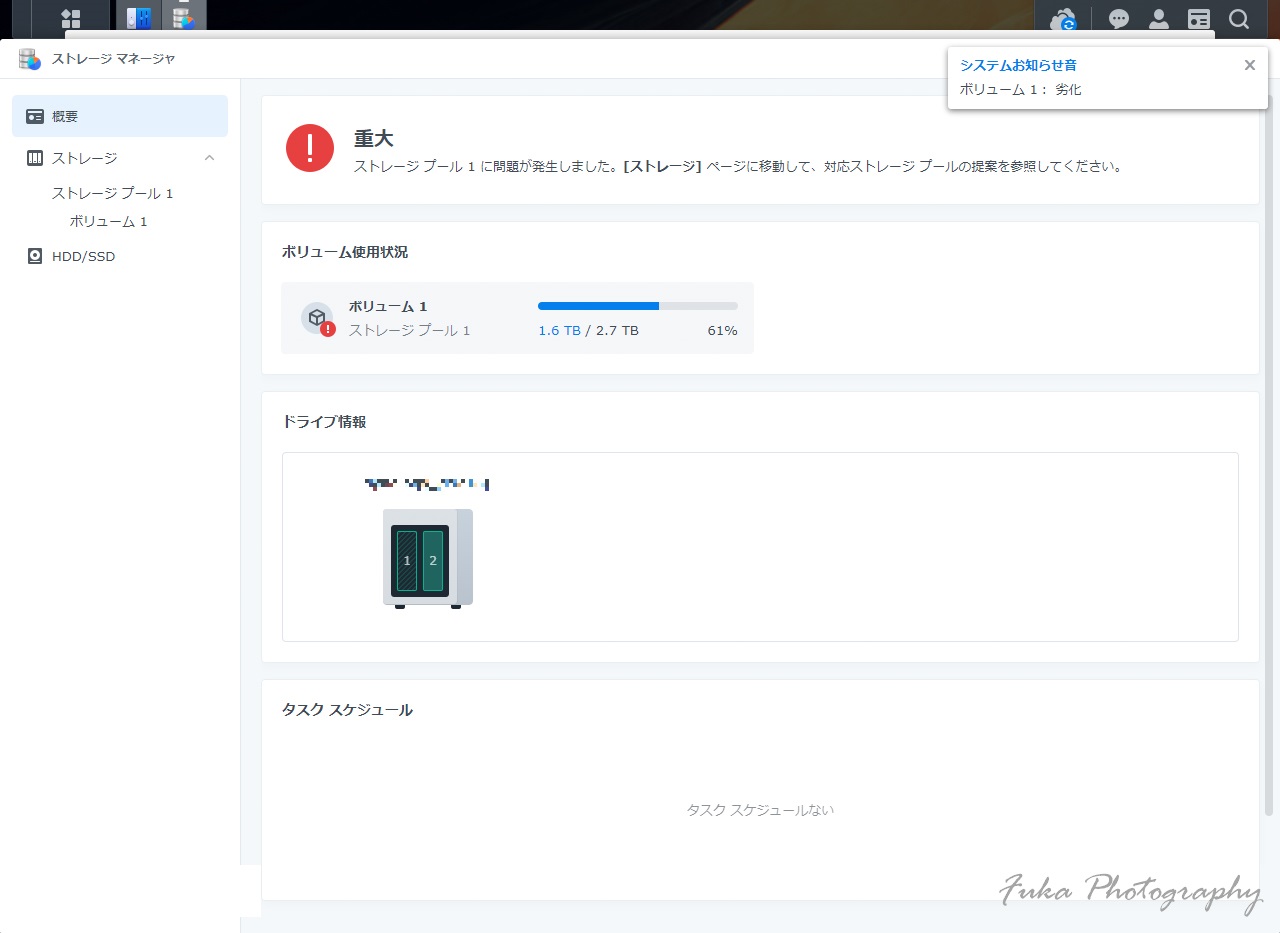Open the user account options icon
This screenshot has height=933, width=1280.
[1159, 19]
